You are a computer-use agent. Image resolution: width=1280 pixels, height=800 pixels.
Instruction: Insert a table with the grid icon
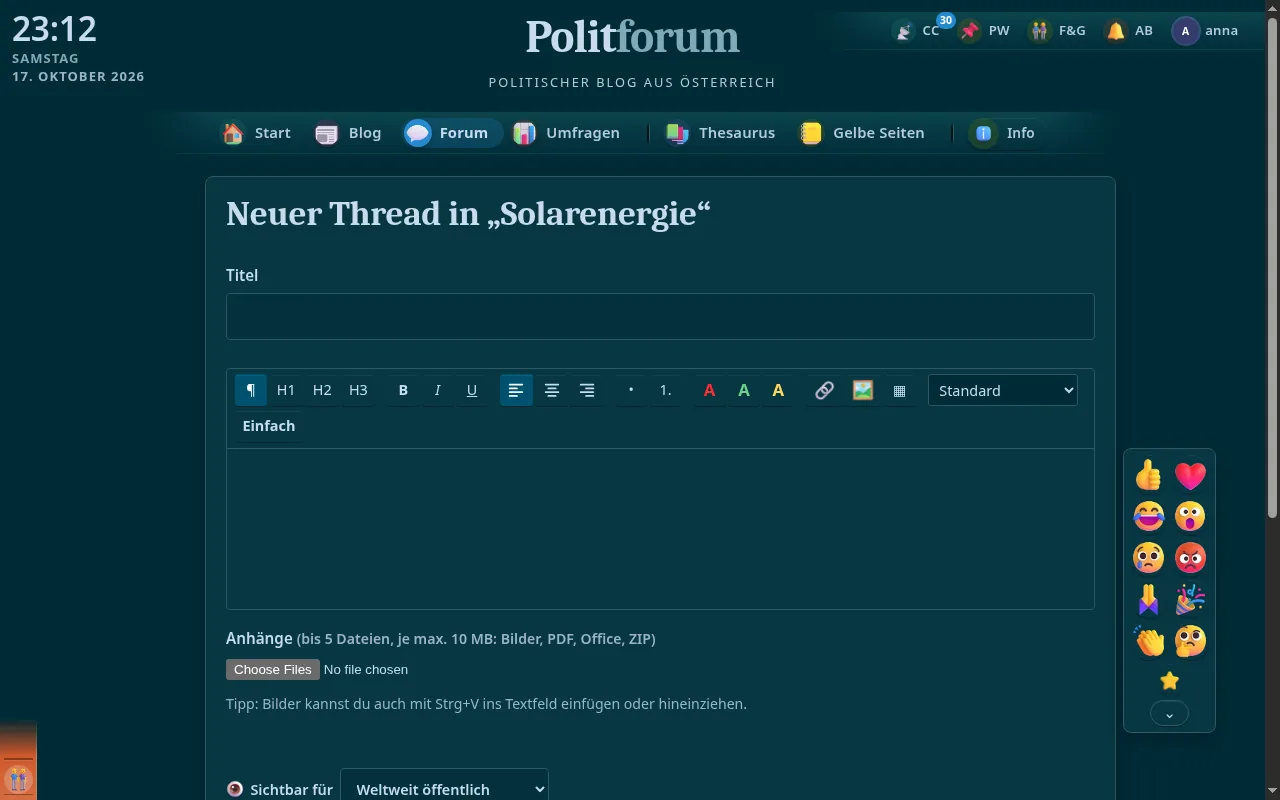pos(899,390)
